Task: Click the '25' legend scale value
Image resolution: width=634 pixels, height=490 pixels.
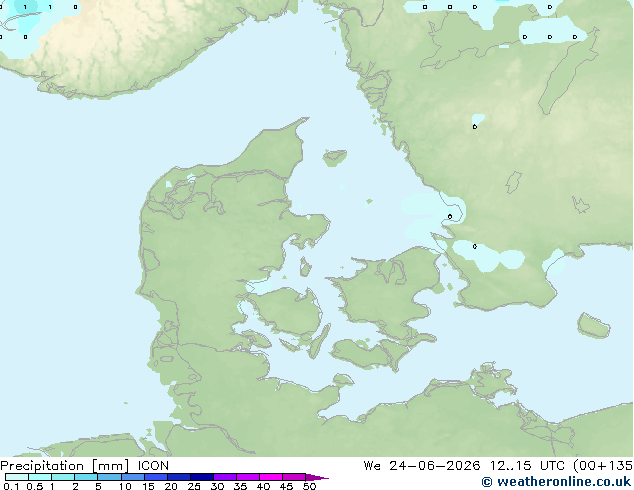Action: 194,486
